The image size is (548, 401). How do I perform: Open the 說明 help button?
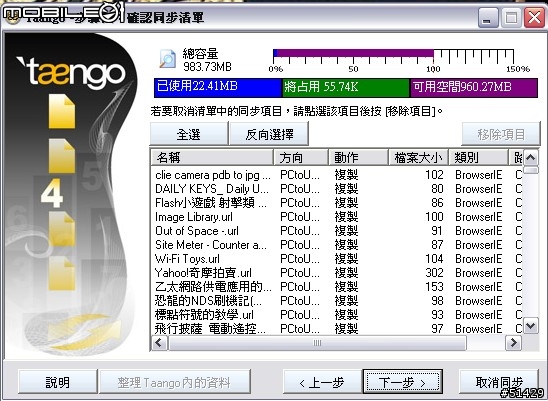click(57, 382)
